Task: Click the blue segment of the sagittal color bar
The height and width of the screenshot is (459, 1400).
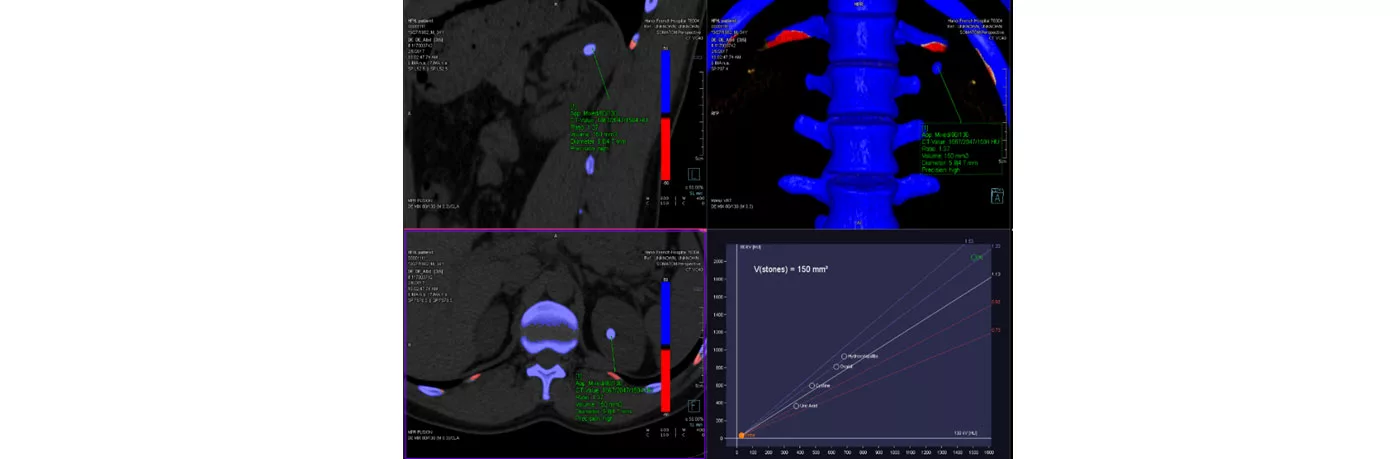Action: click(666, 82)
